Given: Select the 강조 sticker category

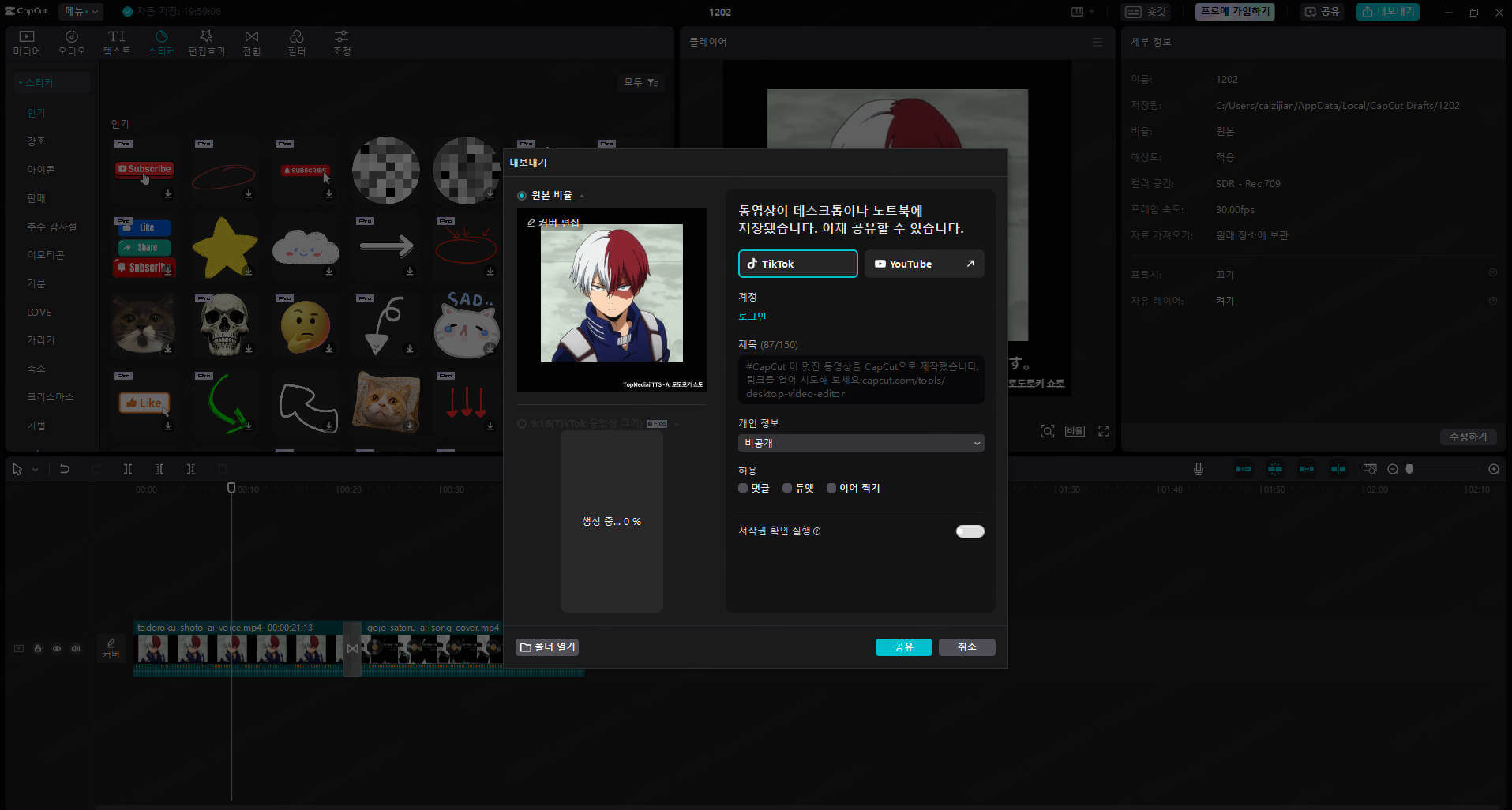Looking at the screenshot, I should tap(36, 141).
